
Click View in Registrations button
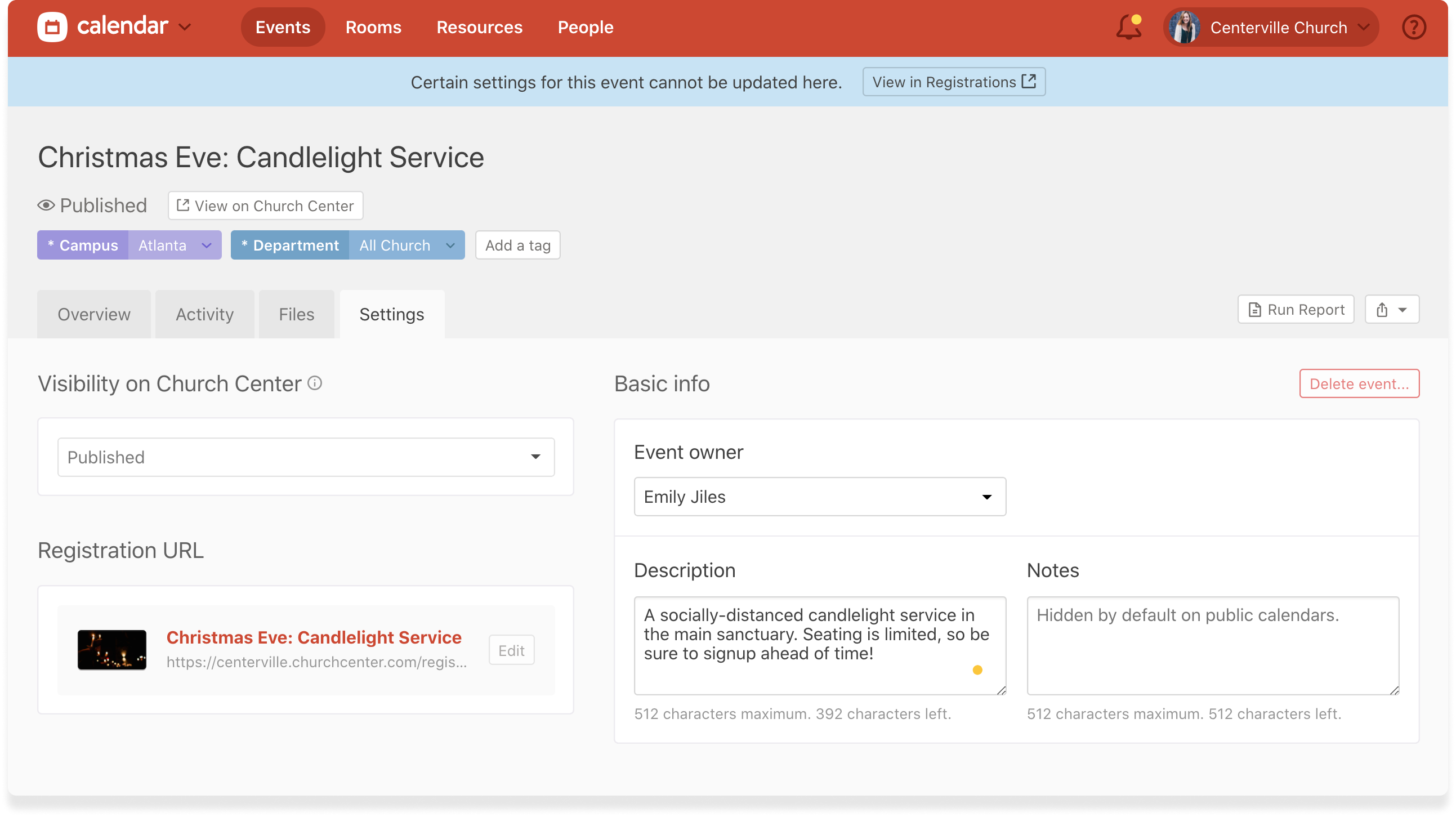coord(954,82)
